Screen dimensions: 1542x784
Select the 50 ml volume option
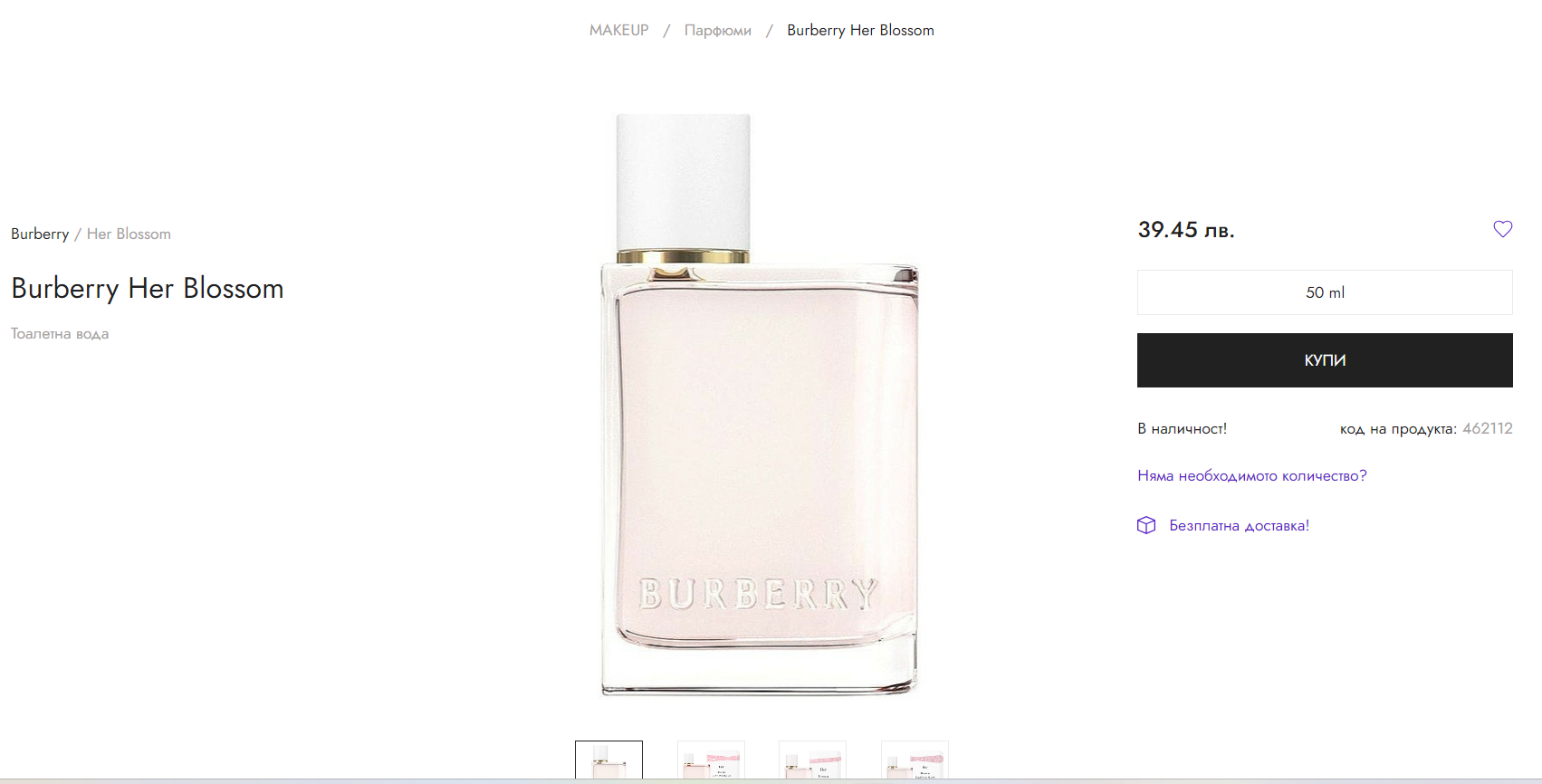pos(1325,292)
